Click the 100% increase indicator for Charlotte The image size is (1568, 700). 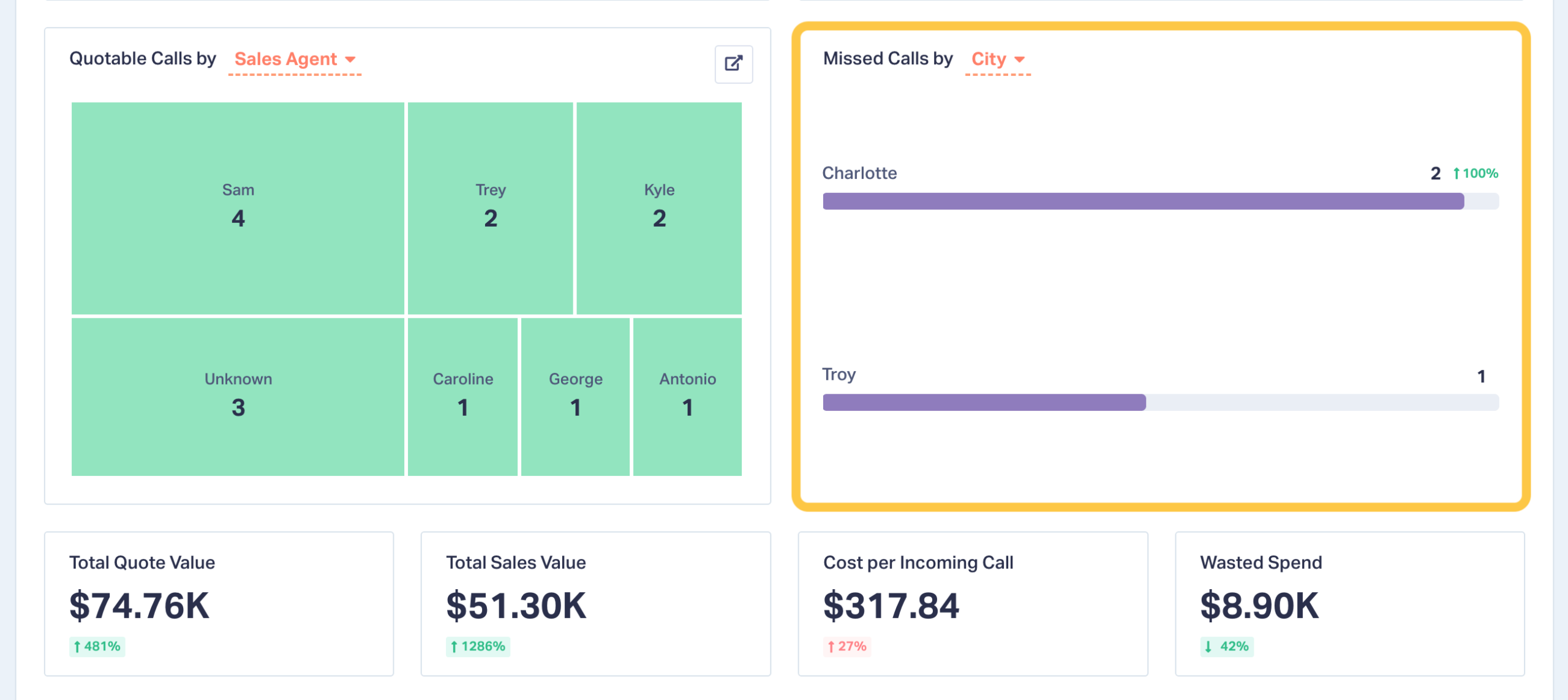click(x=1476, y=173)
